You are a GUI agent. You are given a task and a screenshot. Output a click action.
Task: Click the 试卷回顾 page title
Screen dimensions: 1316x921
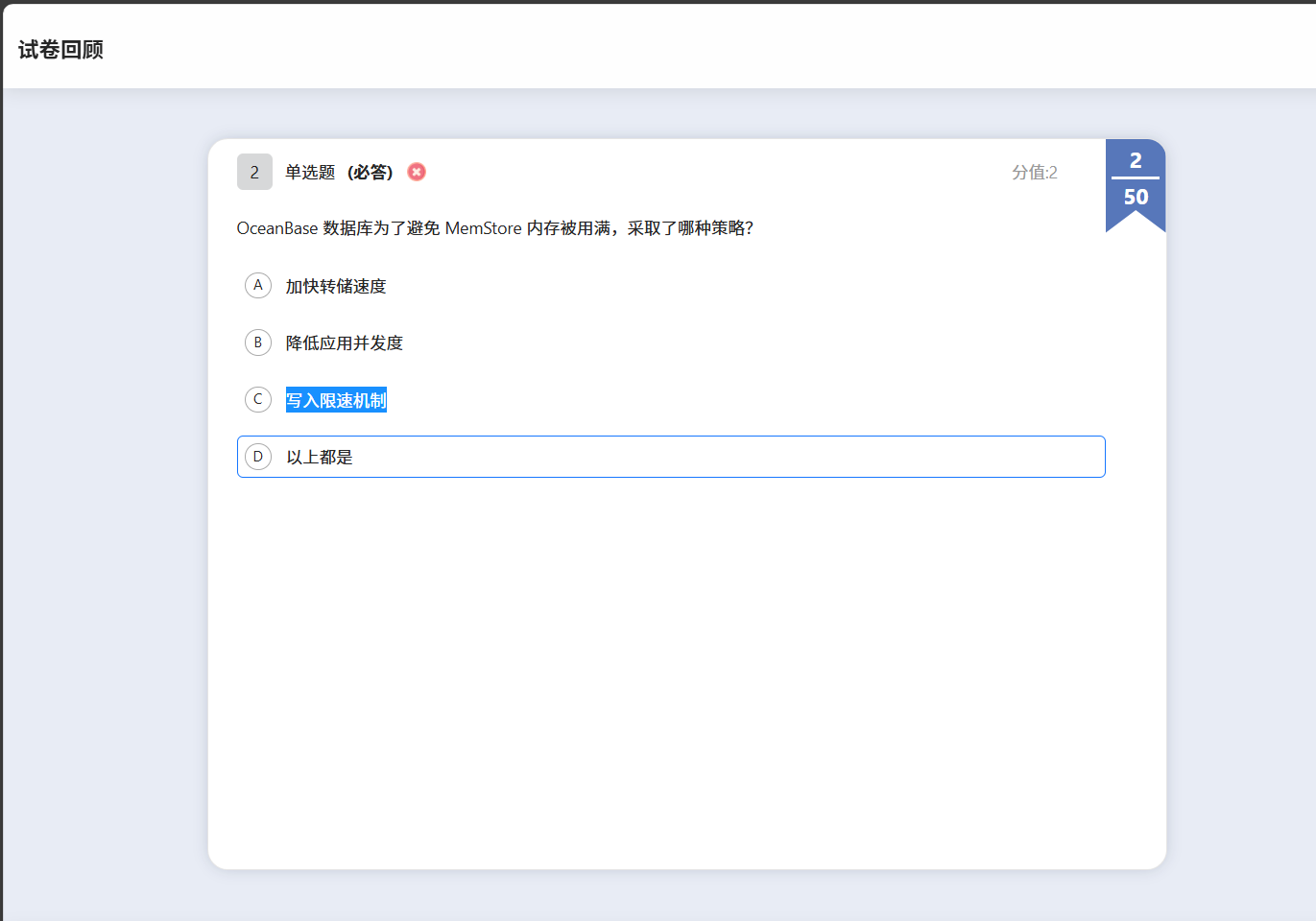pos(60,50)
